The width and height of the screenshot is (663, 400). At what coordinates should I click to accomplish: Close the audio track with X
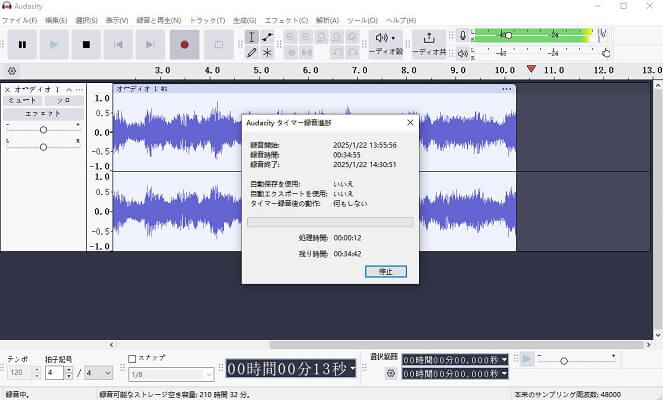point(7,90)
